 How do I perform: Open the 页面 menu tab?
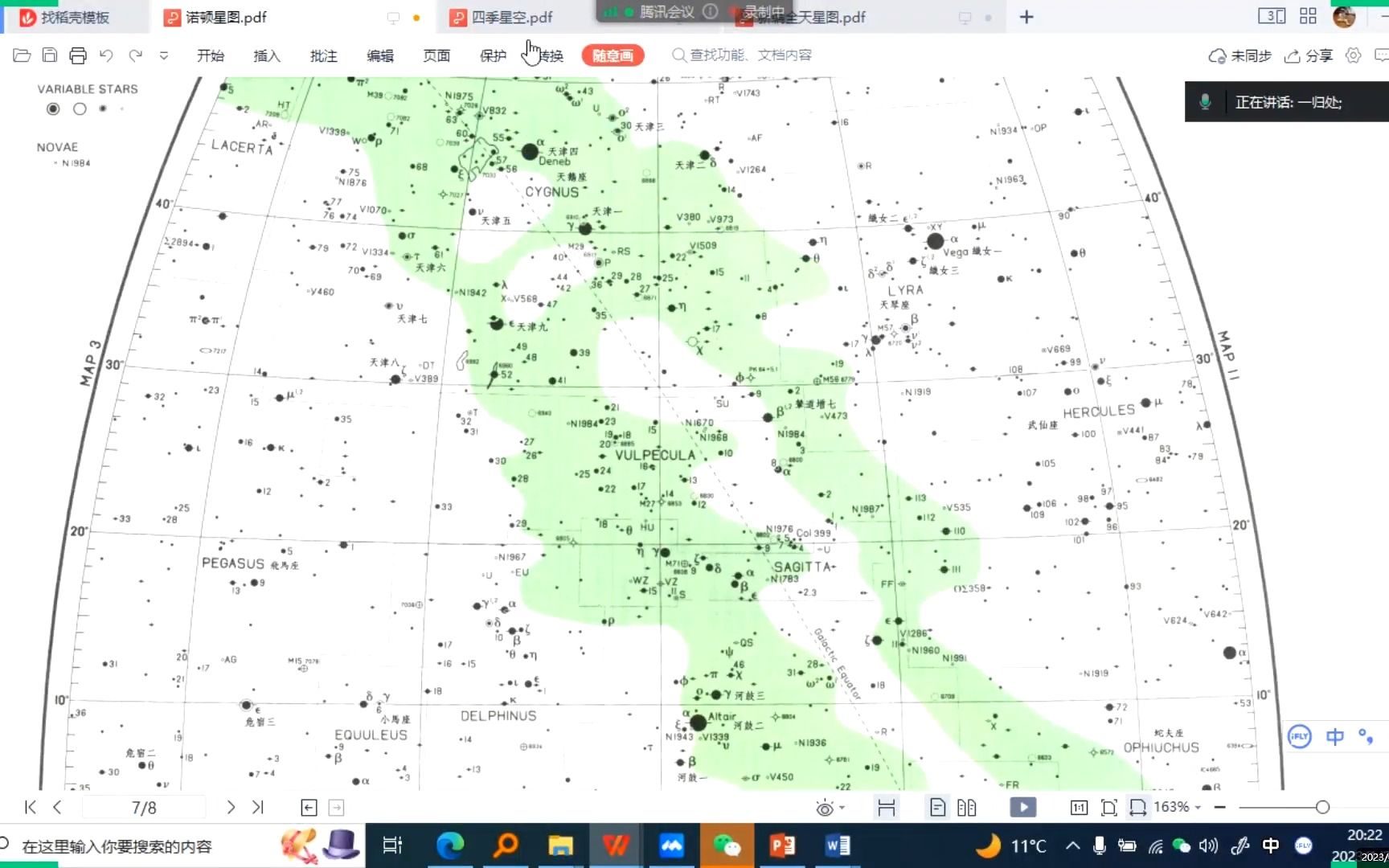[436, 55]
